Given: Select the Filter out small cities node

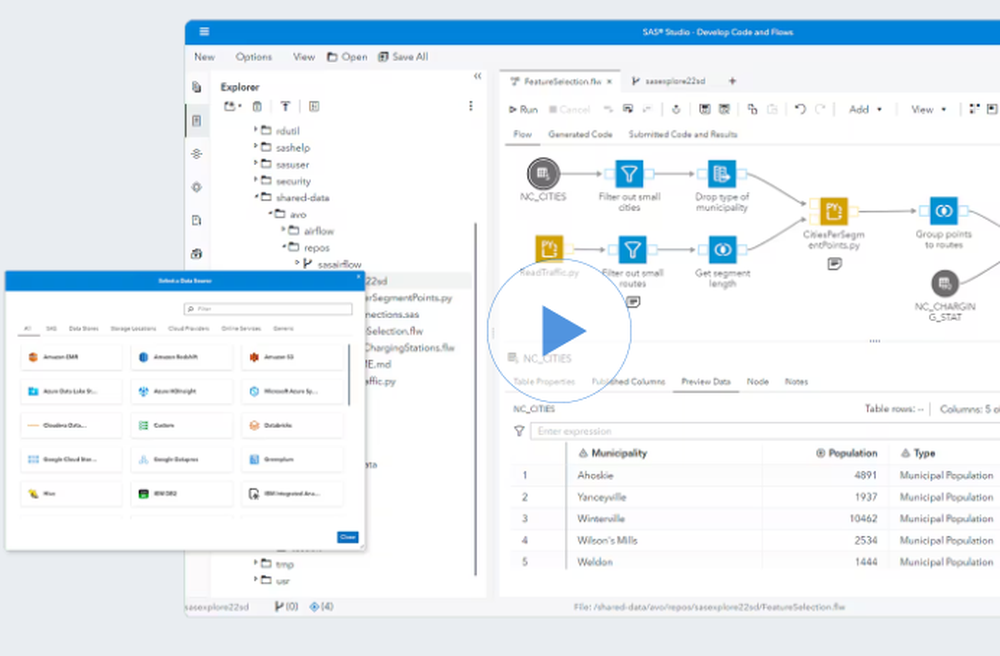Looking at the screenshot, I should click(629, 173).
